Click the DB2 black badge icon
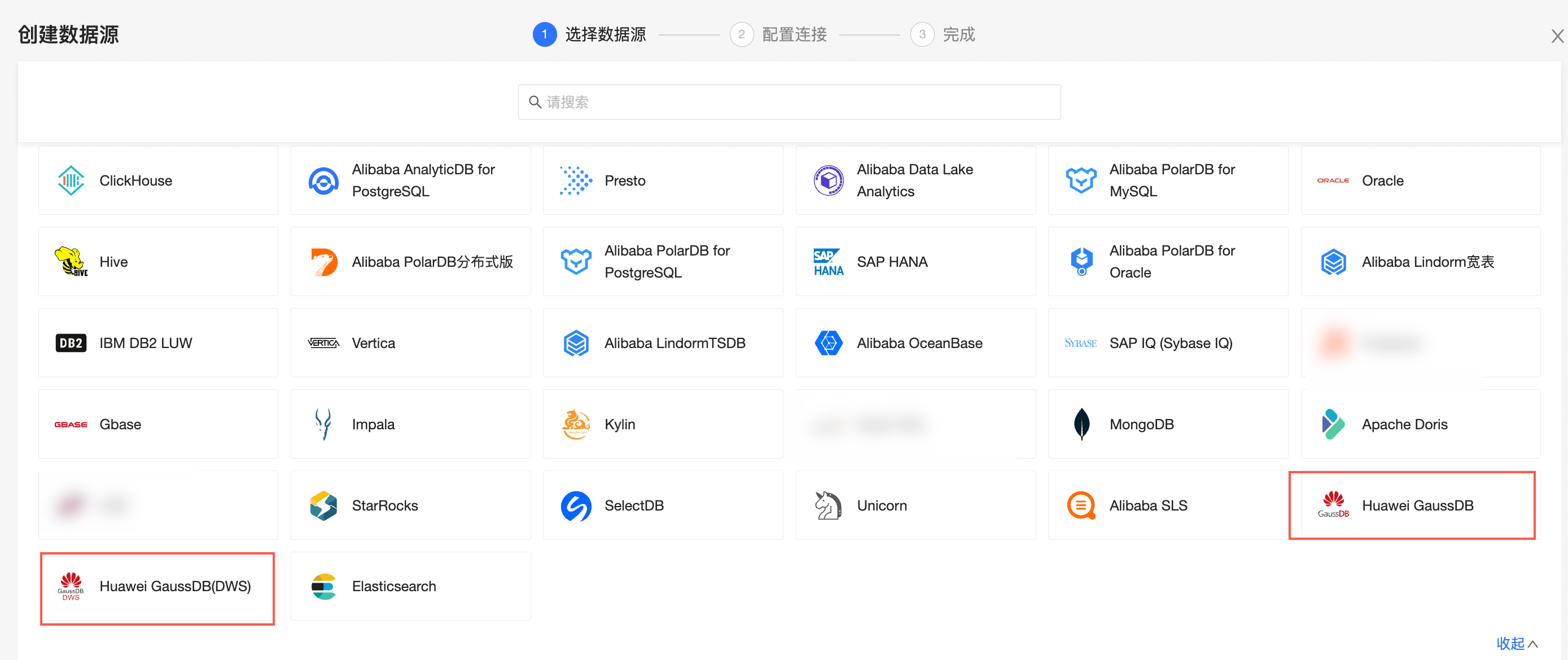Viewport: 1568px width, 660px height. point(71,343)
